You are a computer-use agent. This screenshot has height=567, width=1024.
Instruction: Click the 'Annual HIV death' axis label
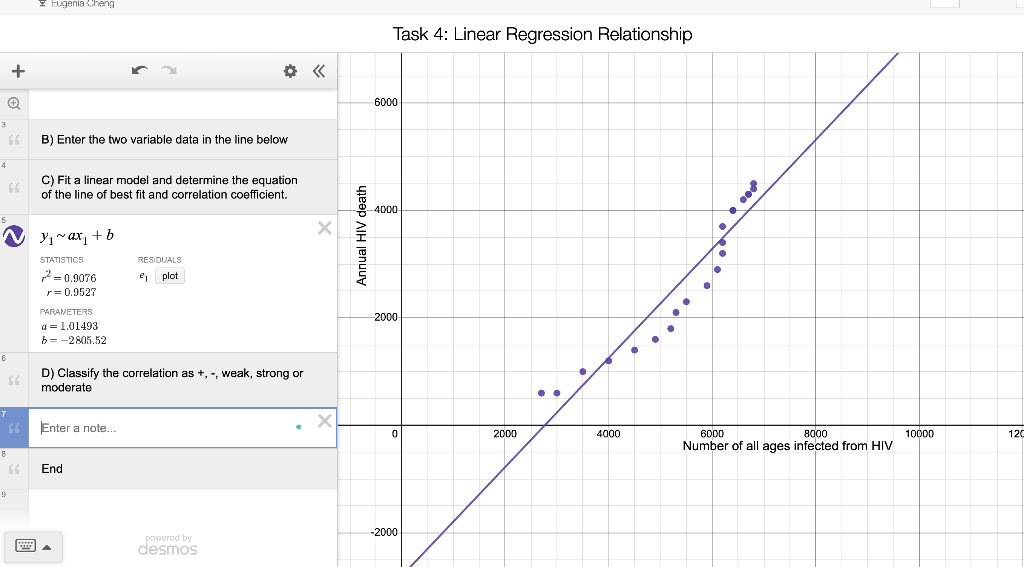361,236
